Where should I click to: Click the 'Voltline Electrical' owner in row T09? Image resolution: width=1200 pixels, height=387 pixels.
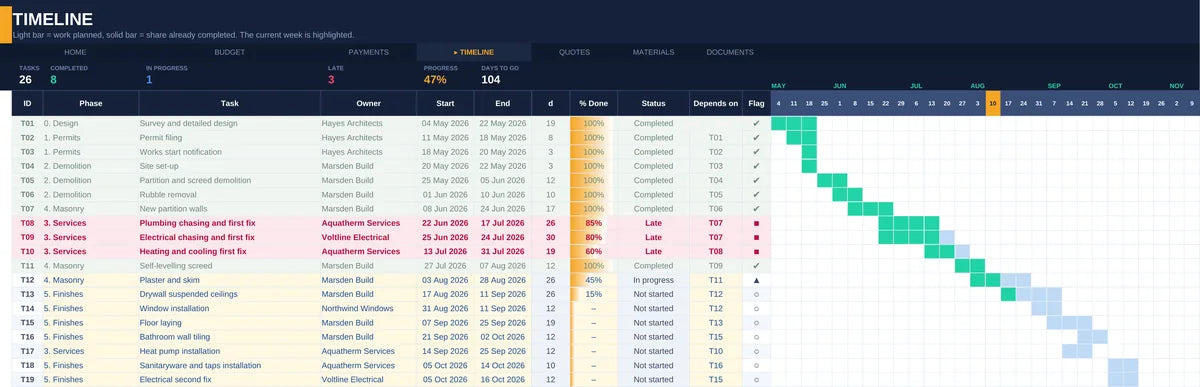coord(368,237)
